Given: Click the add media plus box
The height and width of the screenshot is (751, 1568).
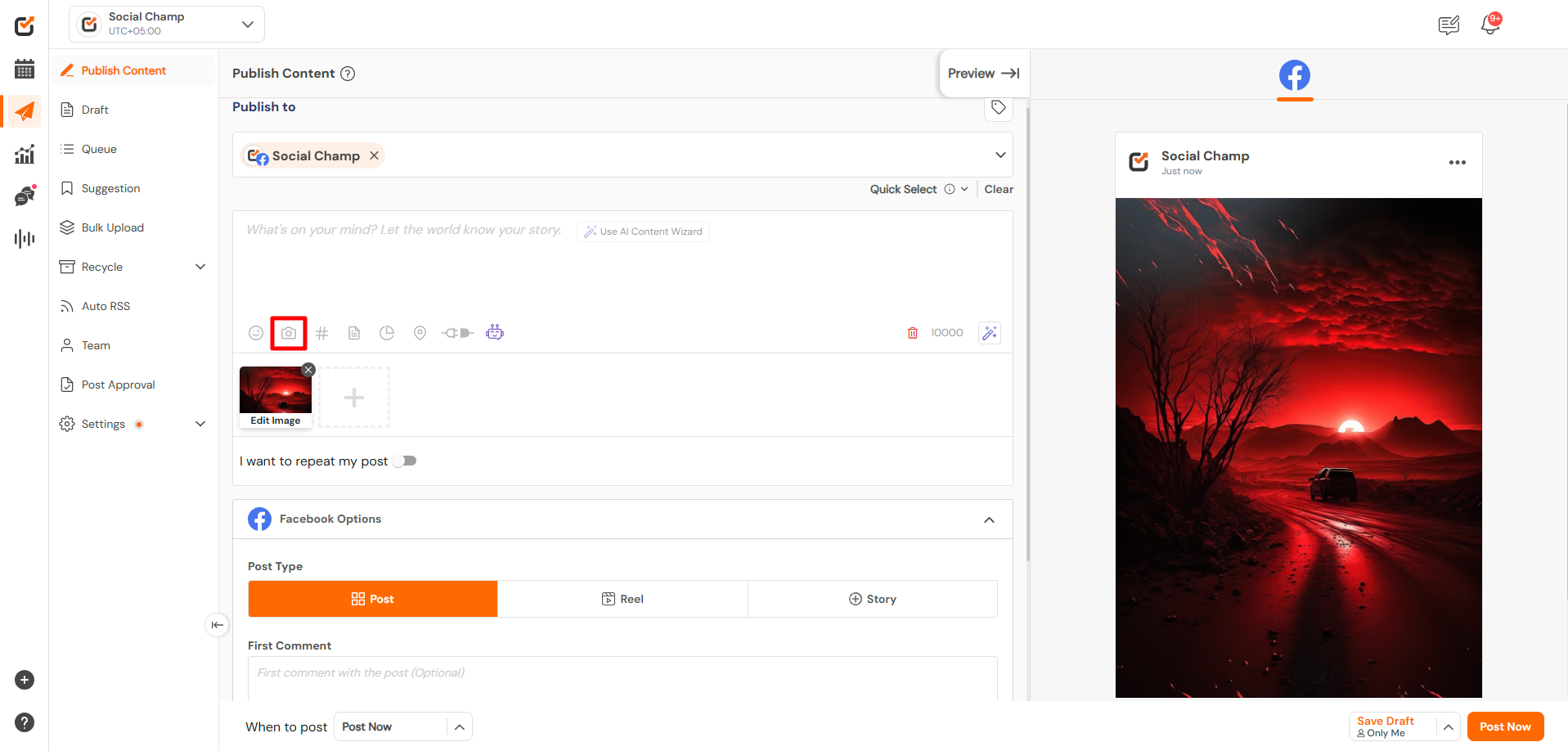Looking at the screenshot, I should coord(354,398).
